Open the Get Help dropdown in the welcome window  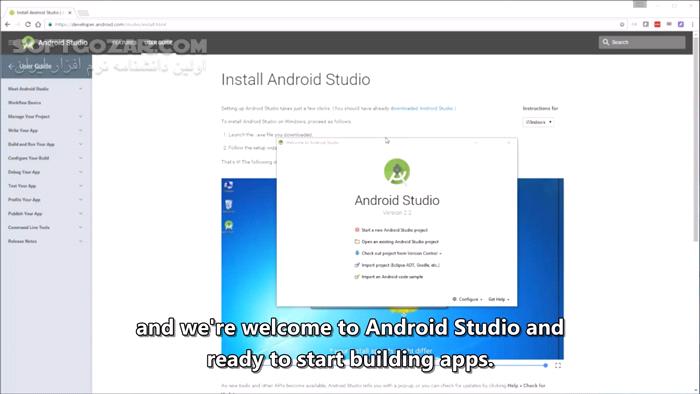(499, 299)
